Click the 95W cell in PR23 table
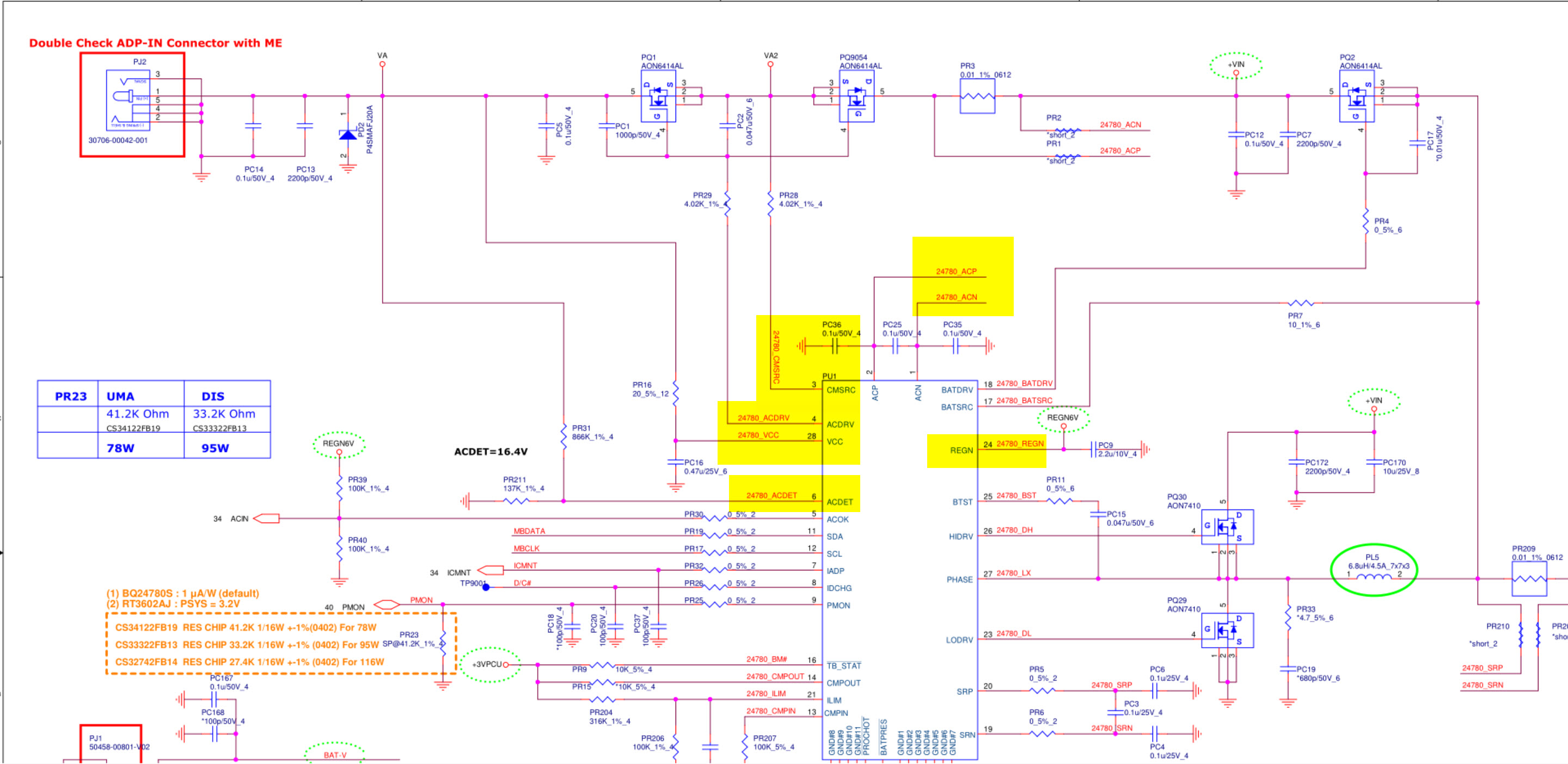This screenshot has width=1568, height=764. [216, 448]
